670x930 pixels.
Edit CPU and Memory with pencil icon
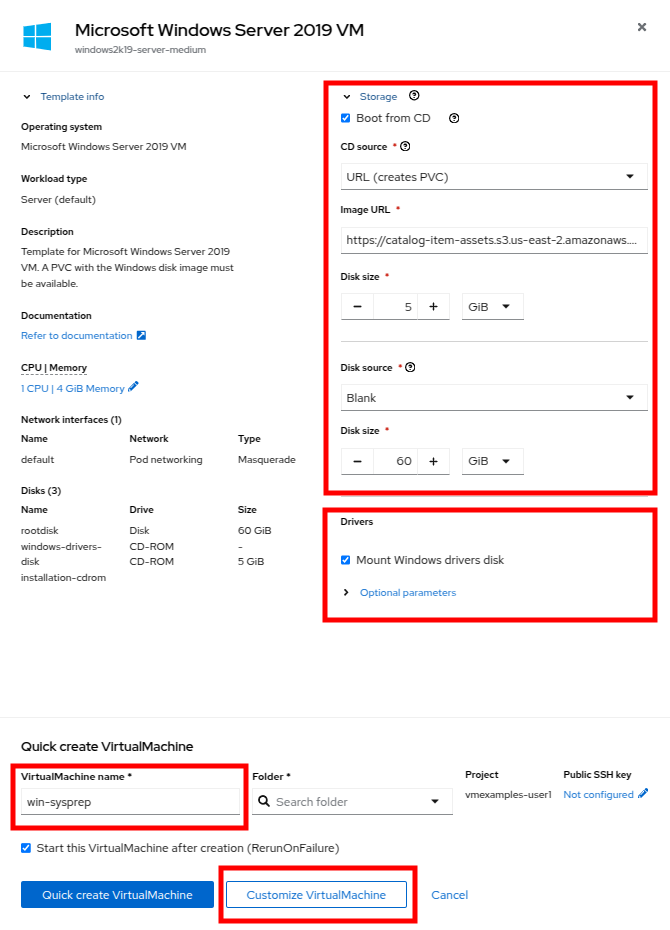pos(134,388)
